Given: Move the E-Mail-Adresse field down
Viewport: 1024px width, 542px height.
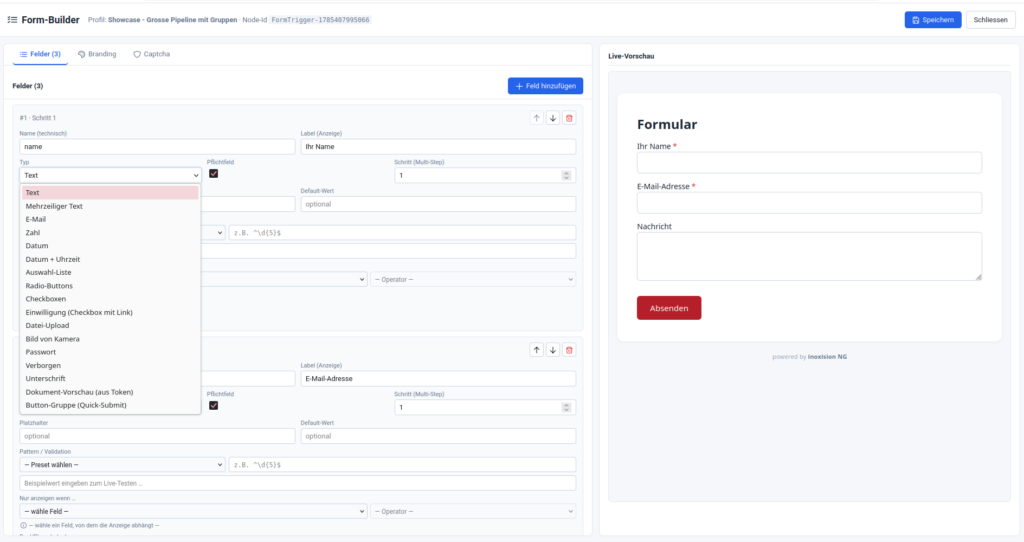Looking at the screenshot, I should tap(552, 350).
